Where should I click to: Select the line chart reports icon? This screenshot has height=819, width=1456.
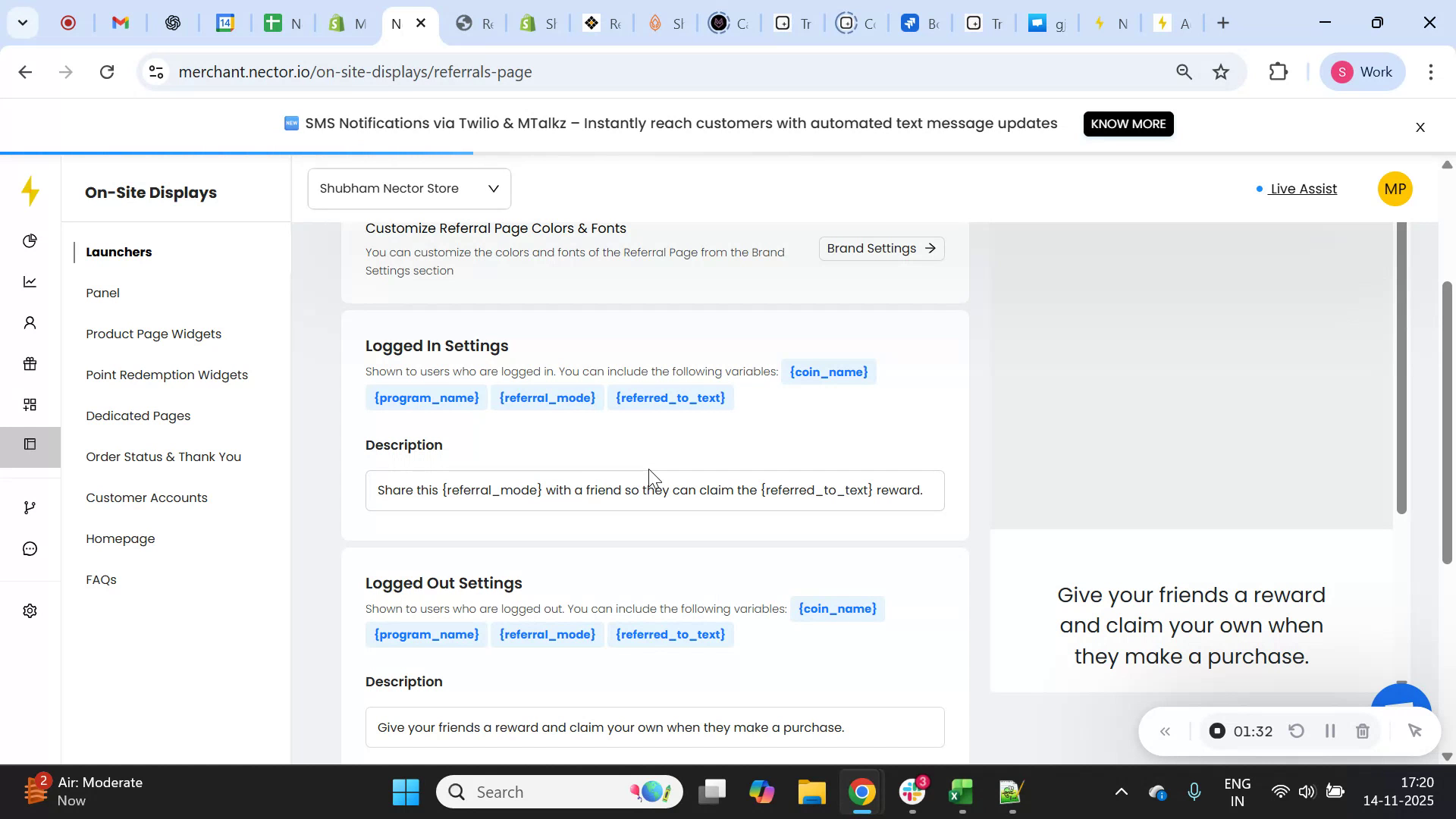(30, 281)
